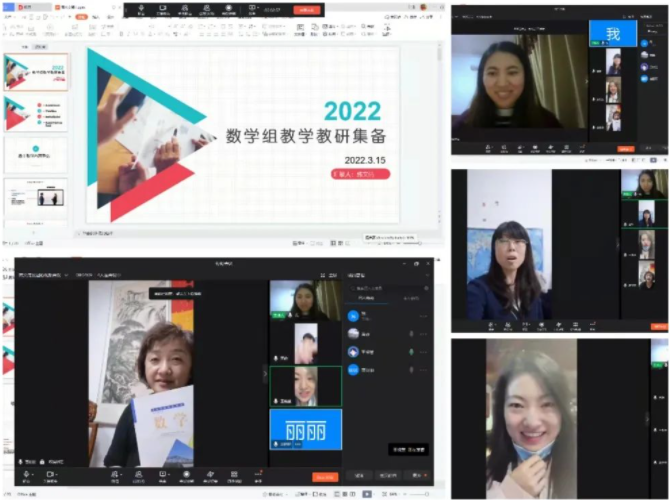Open invite icon in floating meeting toolbar
This screenshot has width=670, height=500.
185,8
